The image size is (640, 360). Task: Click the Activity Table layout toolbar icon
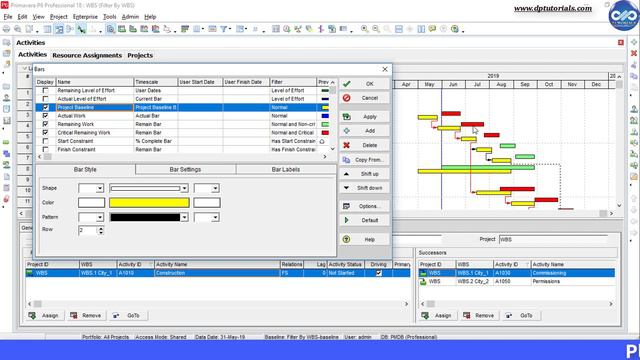coord(48,29)
